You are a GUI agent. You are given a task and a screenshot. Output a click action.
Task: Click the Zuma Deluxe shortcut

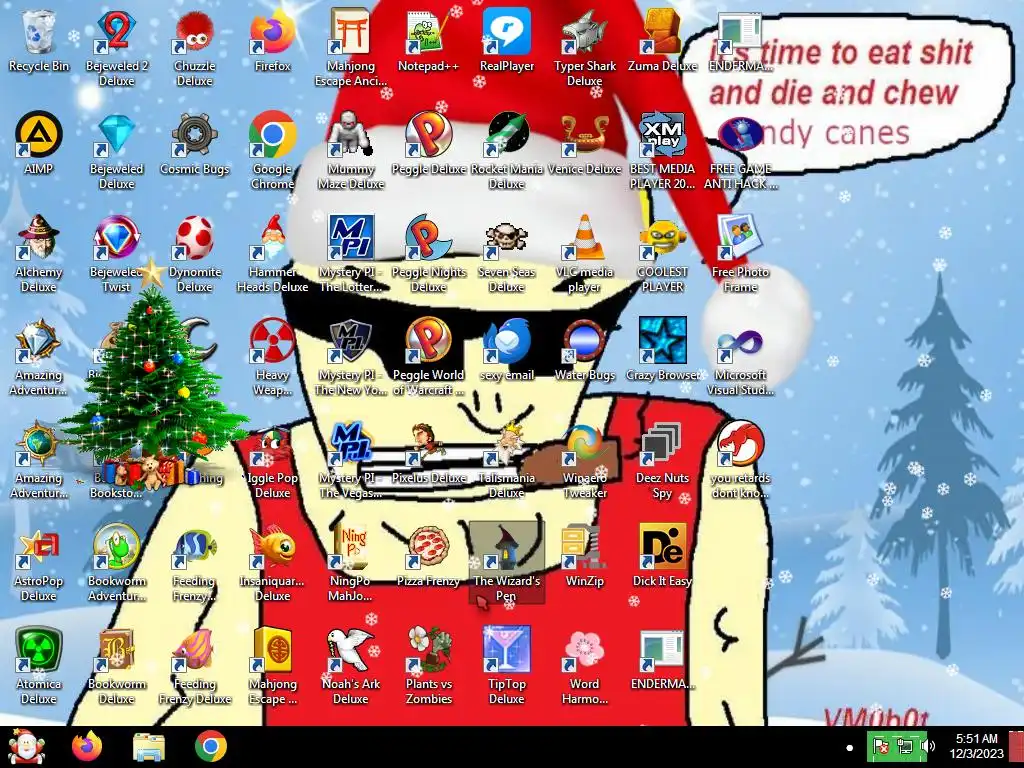point(662,40)
